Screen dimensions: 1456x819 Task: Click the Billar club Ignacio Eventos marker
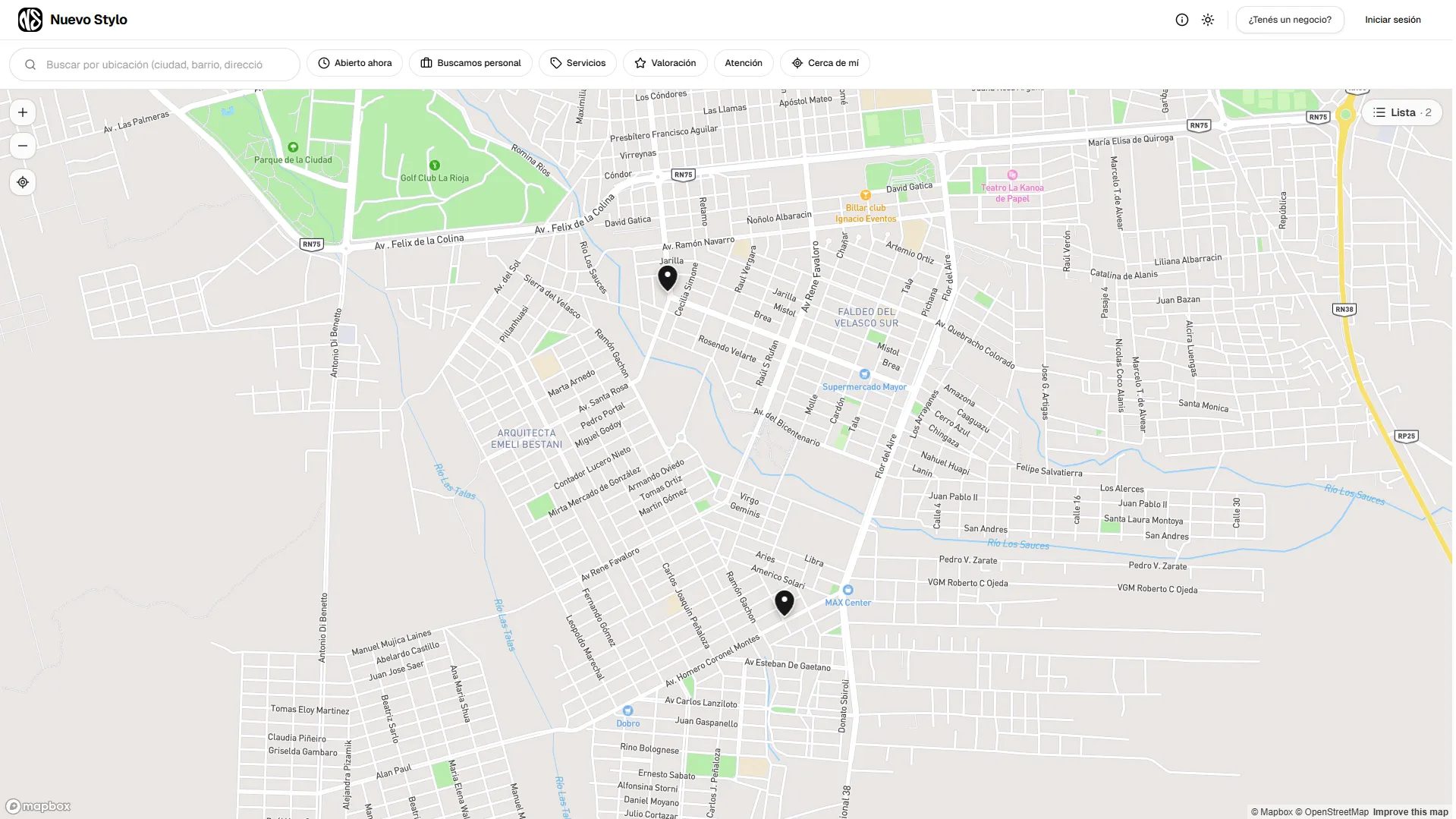pos(866,195)
